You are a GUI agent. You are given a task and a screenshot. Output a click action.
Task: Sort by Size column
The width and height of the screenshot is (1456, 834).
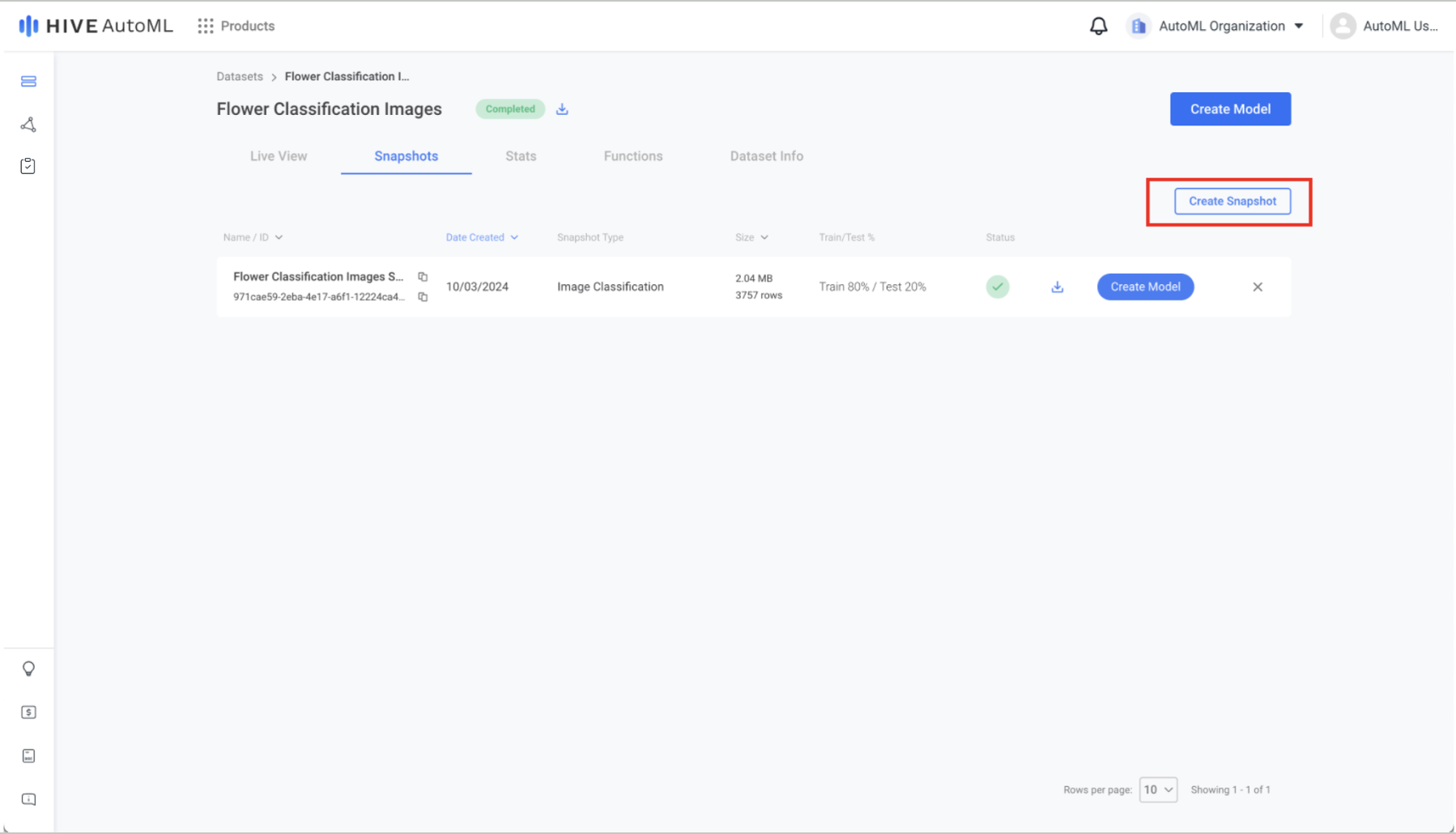click(x=751, y=237)
